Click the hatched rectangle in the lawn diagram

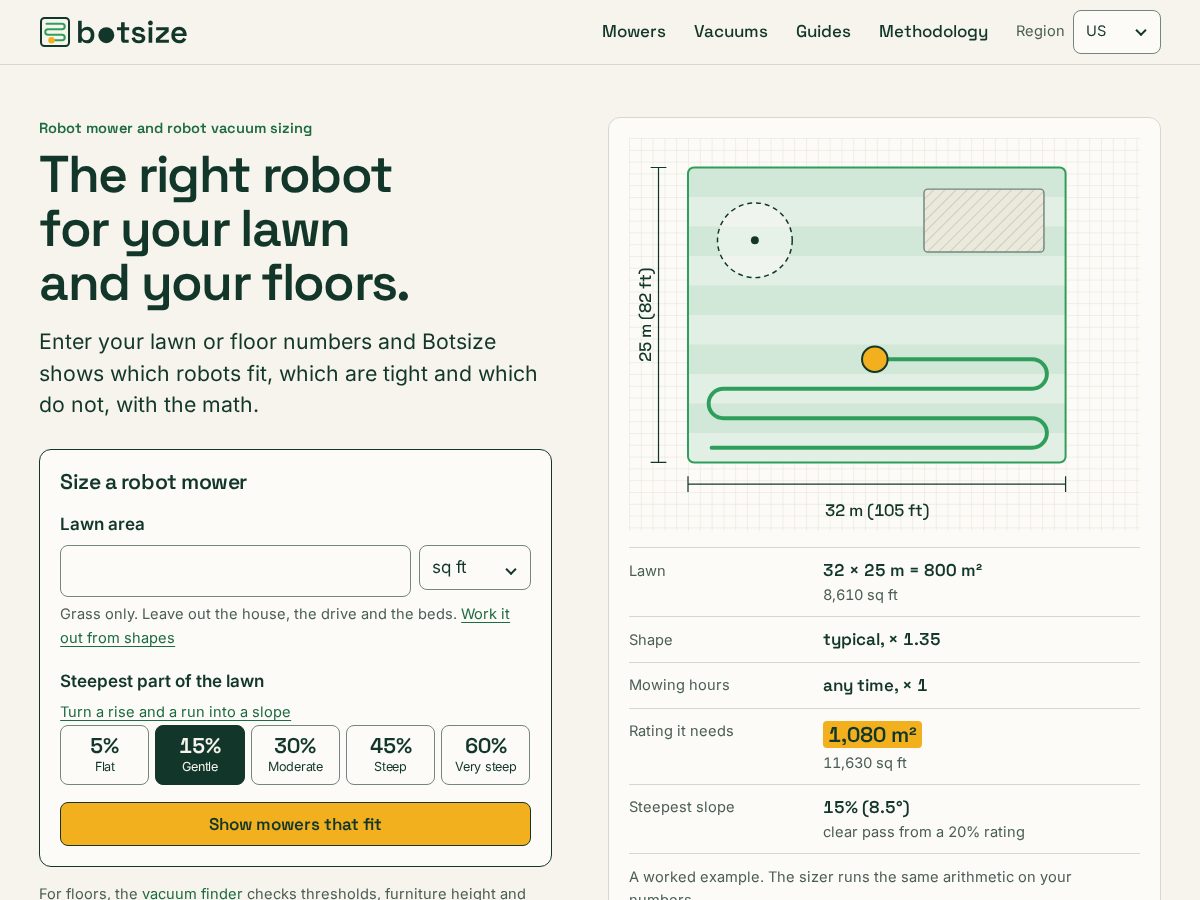[x=984, y=220]
